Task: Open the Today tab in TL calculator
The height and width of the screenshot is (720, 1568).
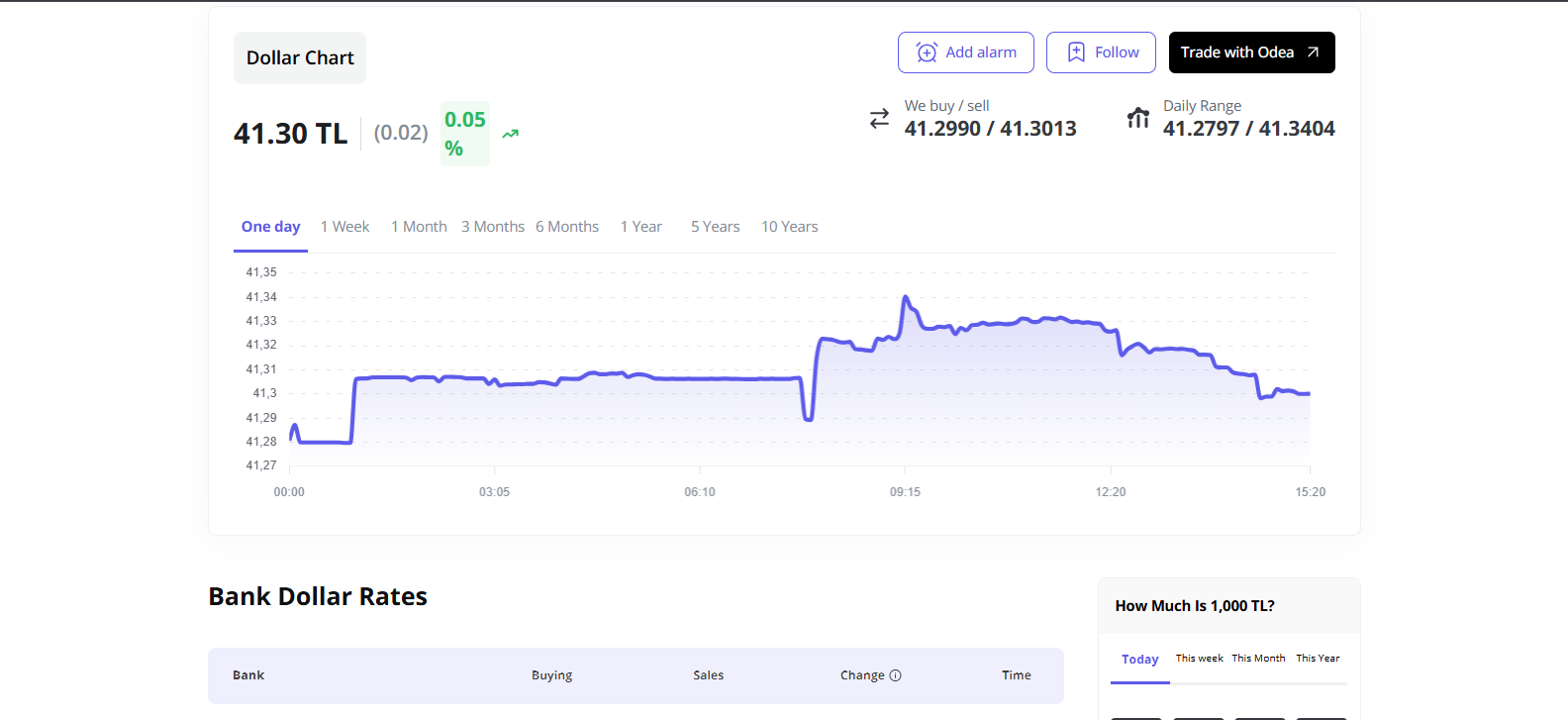Action: [x=1139, y=660]
